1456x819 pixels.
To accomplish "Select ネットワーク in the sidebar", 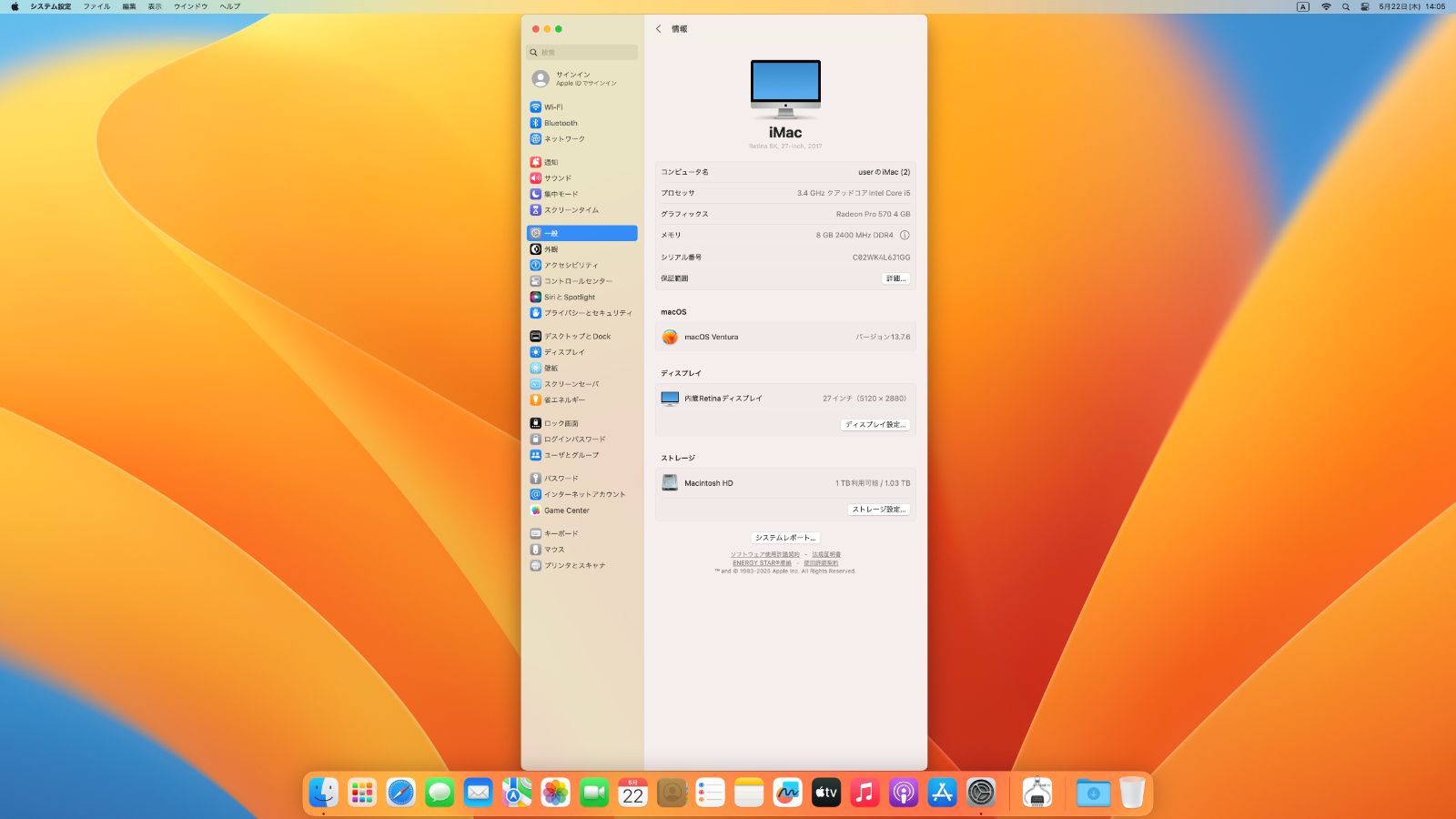I will tap(582, 139).
